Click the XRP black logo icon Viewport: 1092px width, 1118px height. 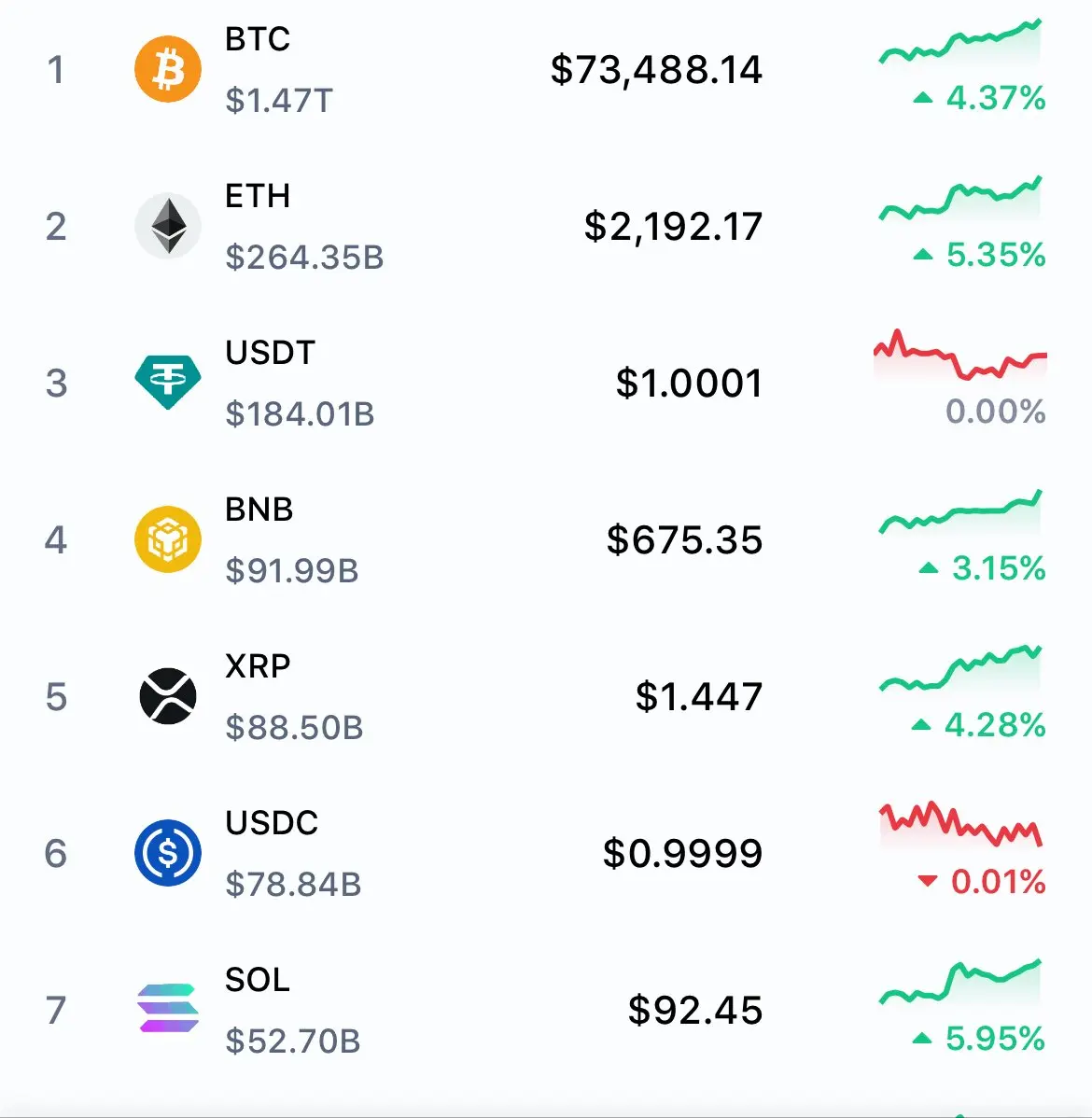pos(168,696)
